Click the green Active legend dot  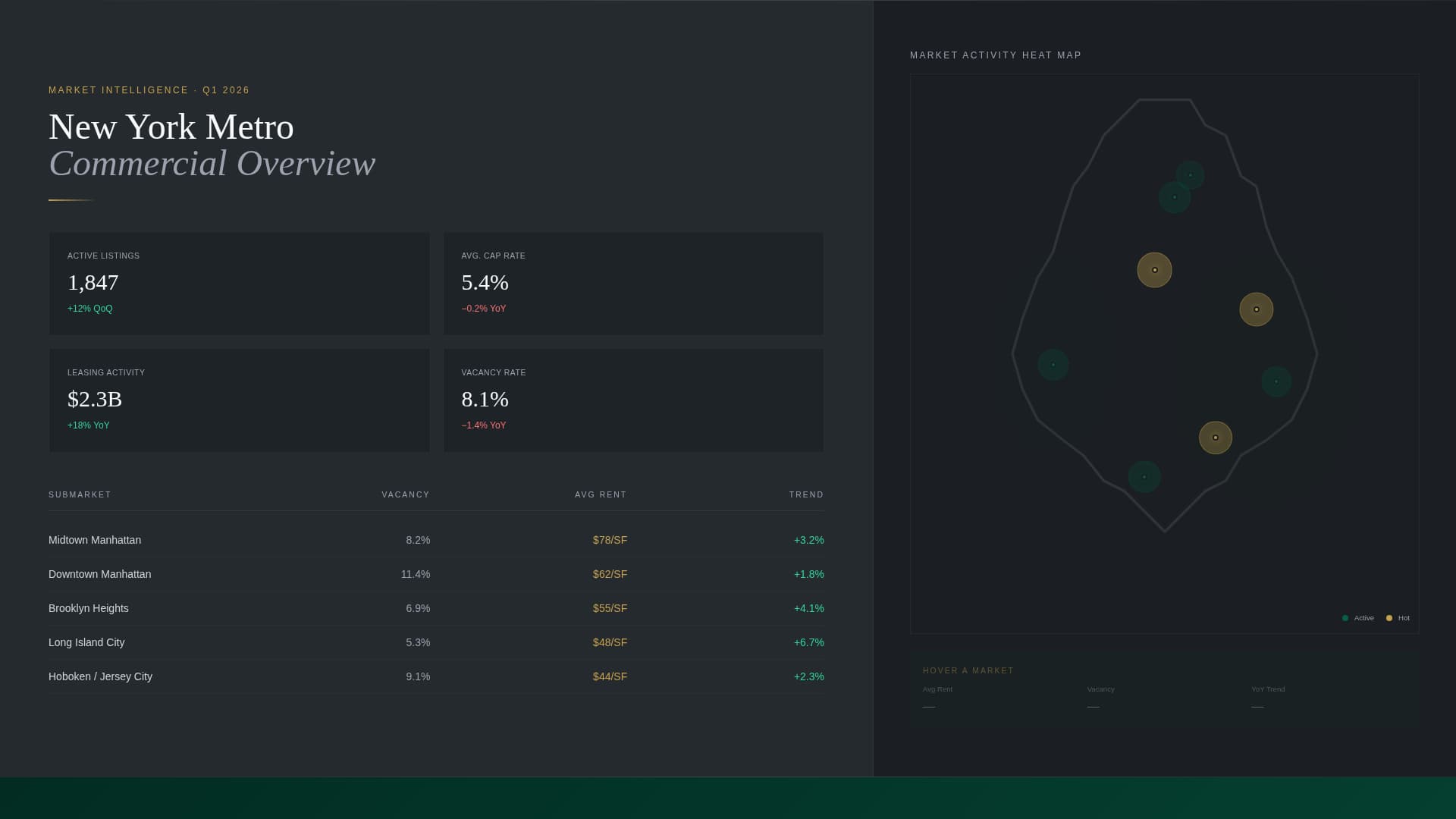[x=1345, y=618]
